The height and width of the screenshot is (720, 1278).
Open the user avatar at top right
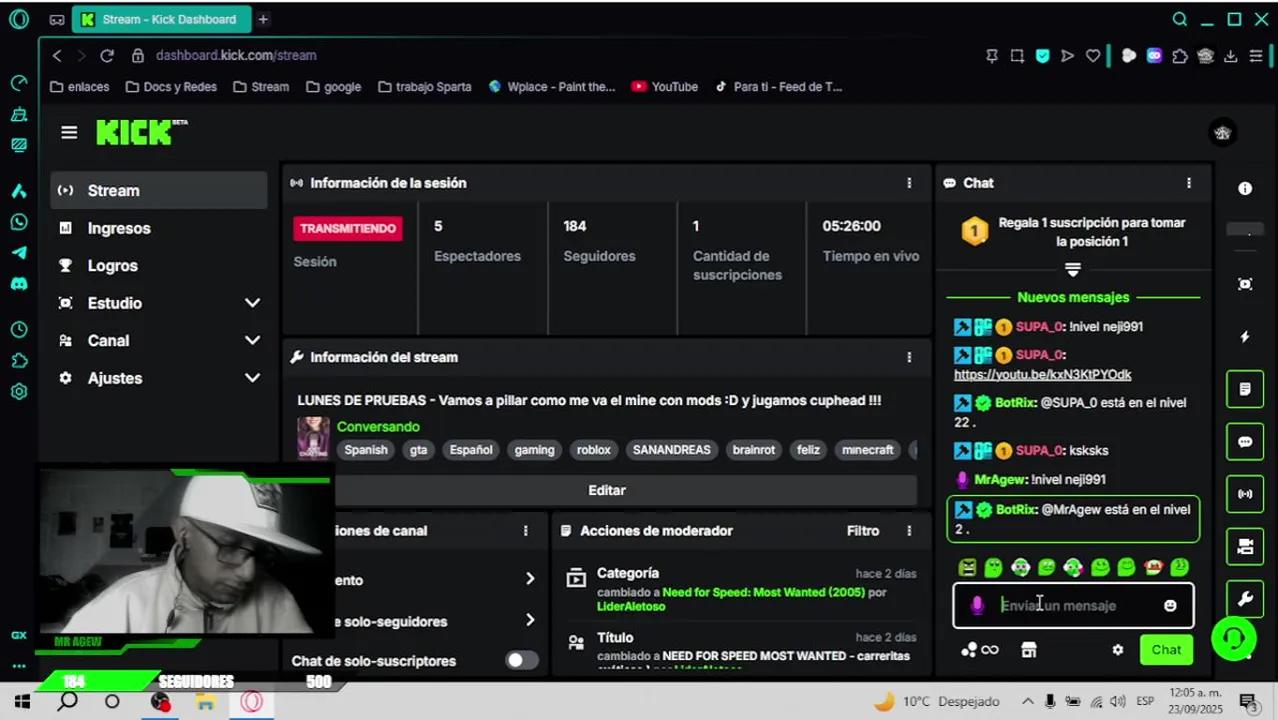[x=1222, y=133]
